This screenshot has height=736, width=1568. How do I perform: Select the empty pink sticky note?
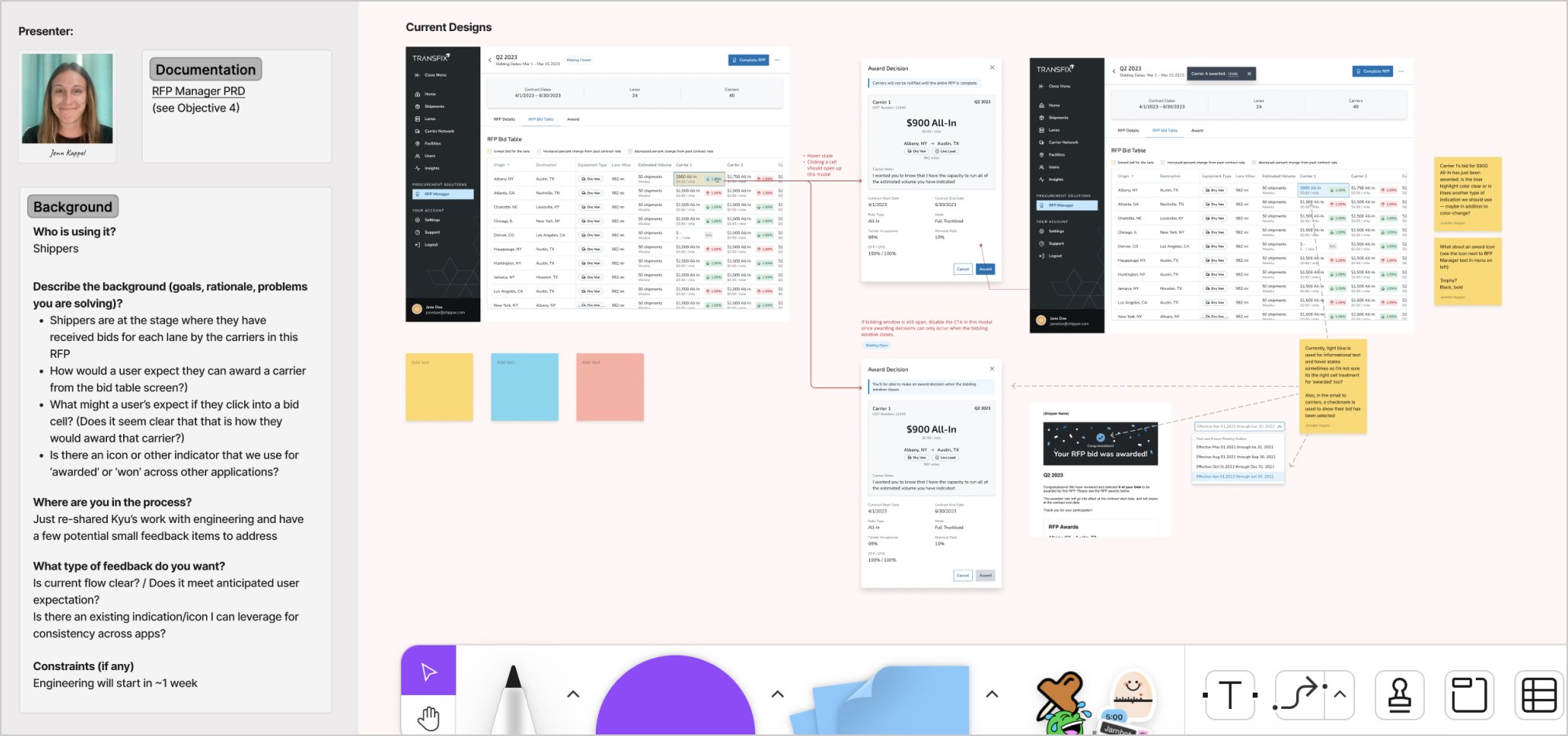pos(610,387)
